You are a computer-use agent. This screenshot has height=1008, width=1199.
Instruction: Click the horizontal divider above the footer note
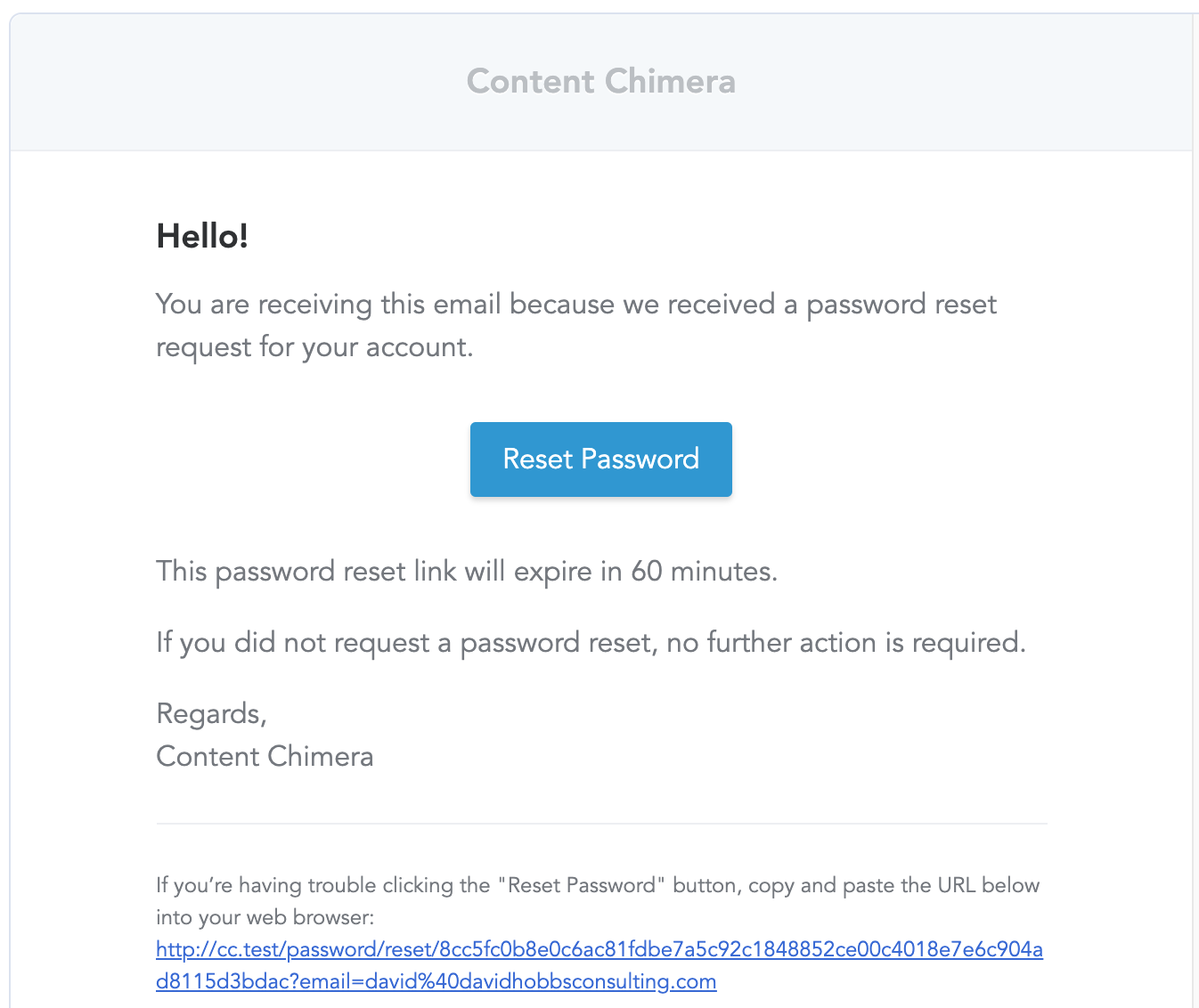point(601,824)
